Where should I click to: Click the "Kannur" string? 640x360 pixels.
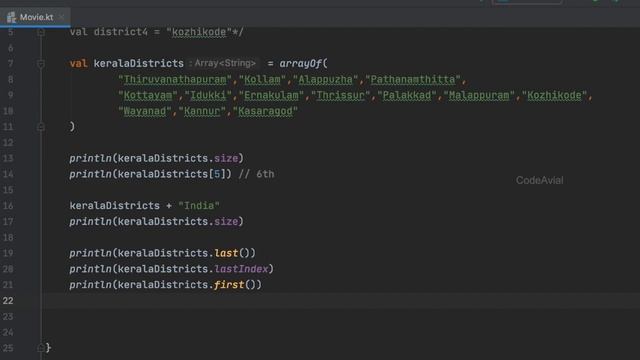coord(202,111)
